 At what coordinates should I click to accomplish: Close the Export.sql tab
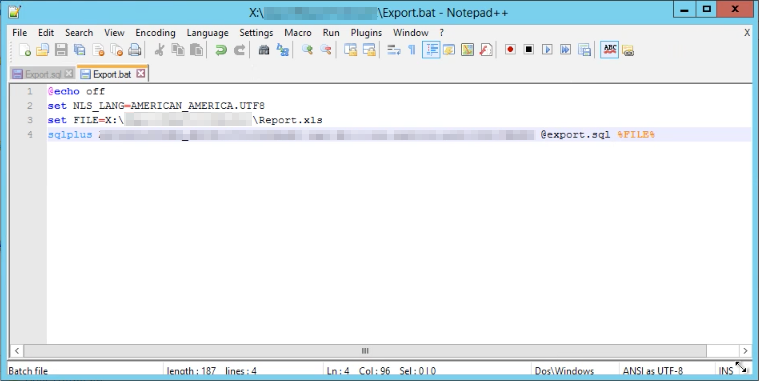[69, 74]
